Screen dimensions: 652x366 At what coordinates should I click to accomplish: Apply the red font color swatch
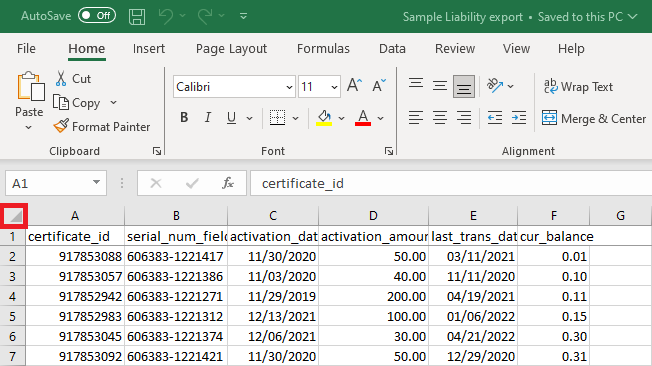coord(363,118)
